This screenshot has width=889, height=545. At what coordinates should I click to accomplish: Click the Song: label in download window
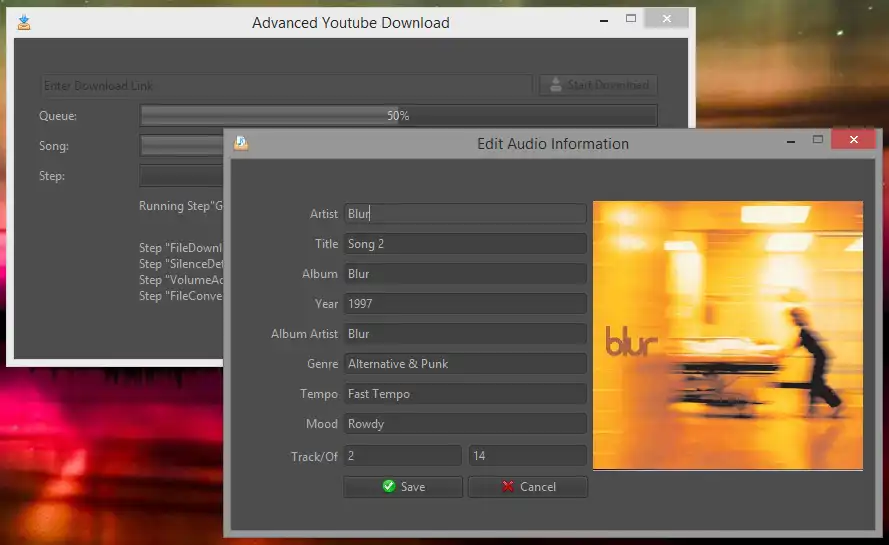pyautogui.click(x=54, y=146)
